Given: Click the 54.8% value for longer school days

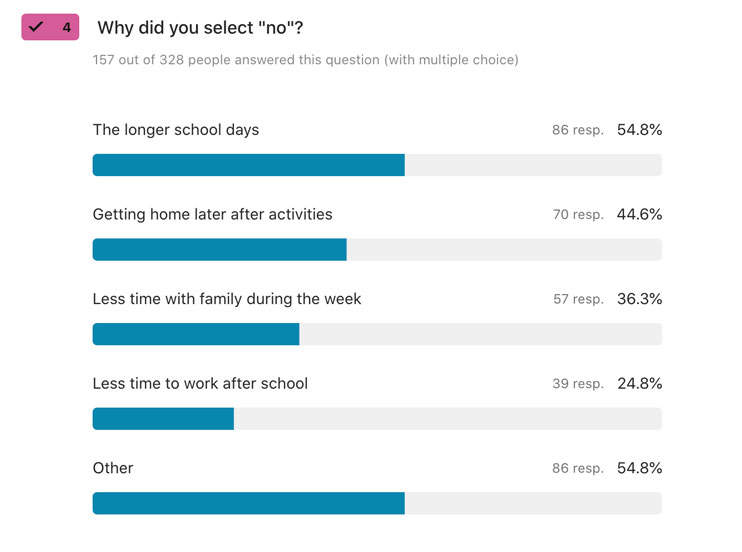Looking at the screenshot, I should point(640,130).
